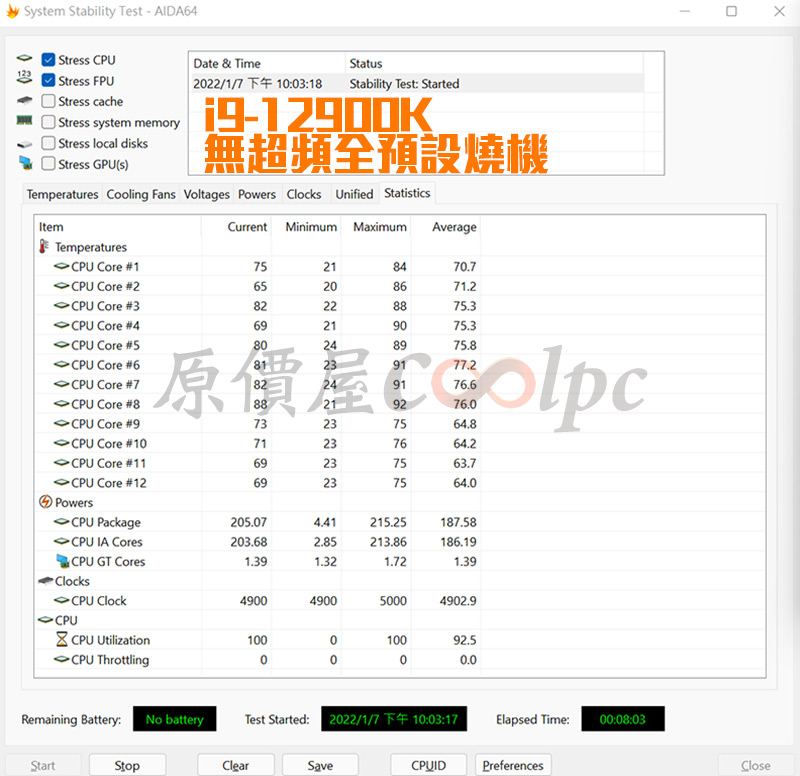
Task: Click the No battery status readout
Action: 174,719
